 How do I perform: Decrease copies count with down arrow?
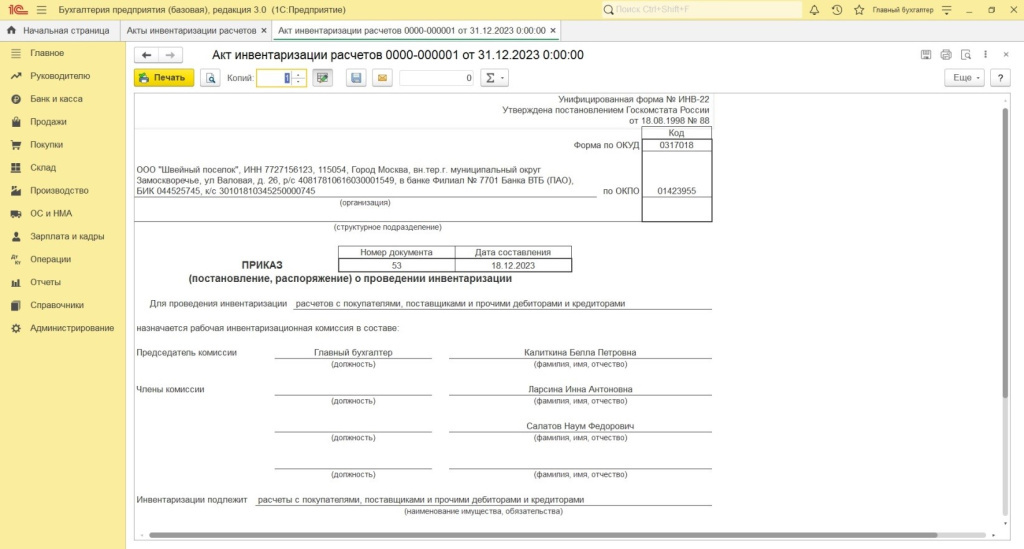click(298, 82)
